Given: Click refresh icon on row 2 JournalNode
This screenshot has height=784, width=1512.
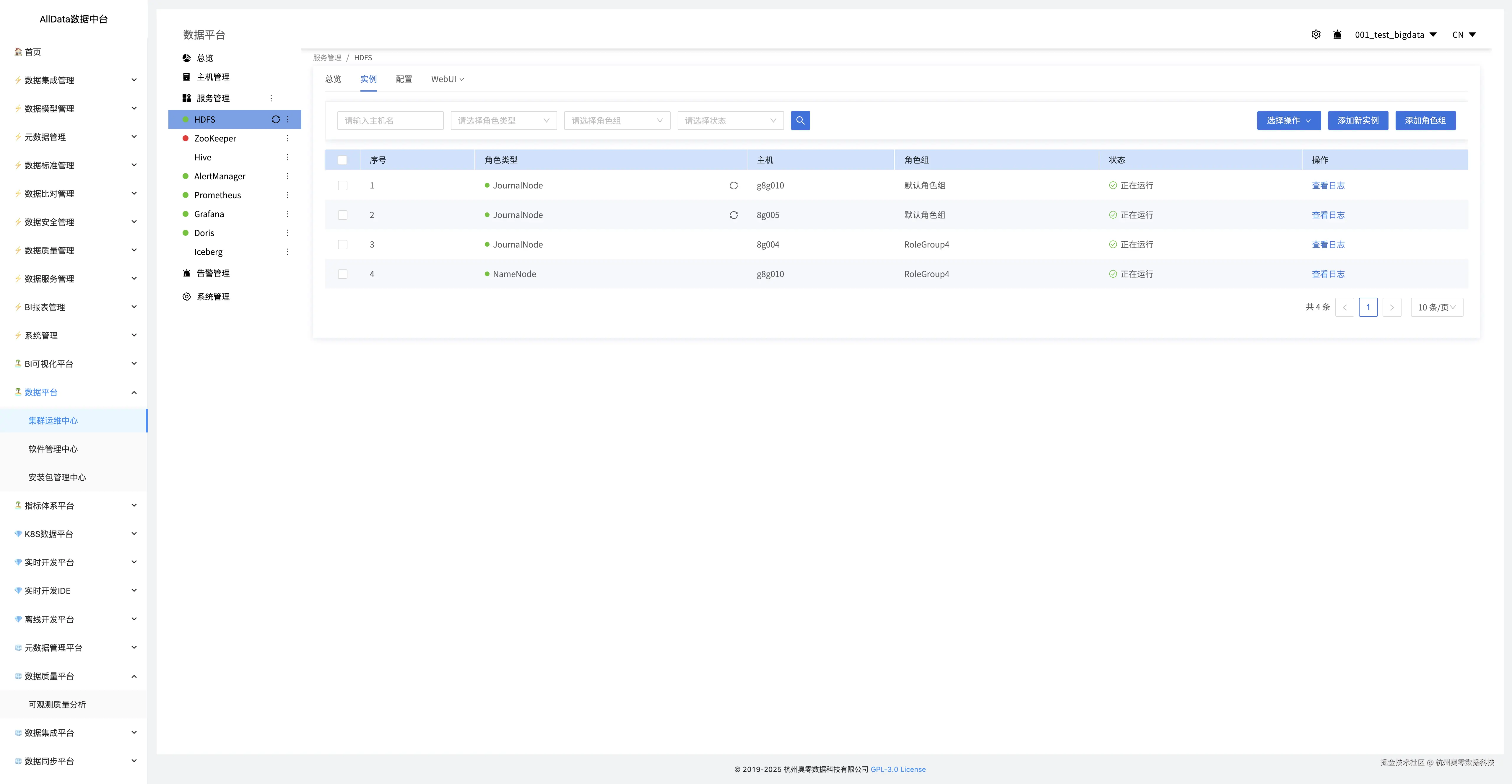Looking at the screenshot, I should (733, 215).
